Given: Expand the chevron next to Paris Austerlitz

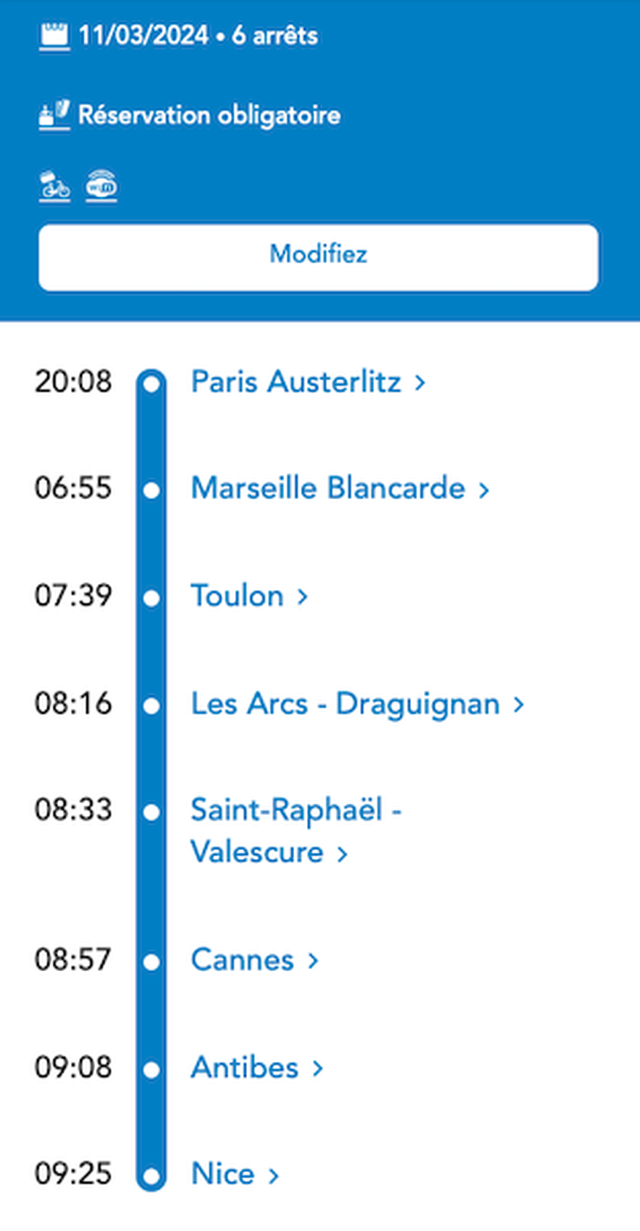Looking at the screenshot, I should pyautogui.click(x=420, y=383).
